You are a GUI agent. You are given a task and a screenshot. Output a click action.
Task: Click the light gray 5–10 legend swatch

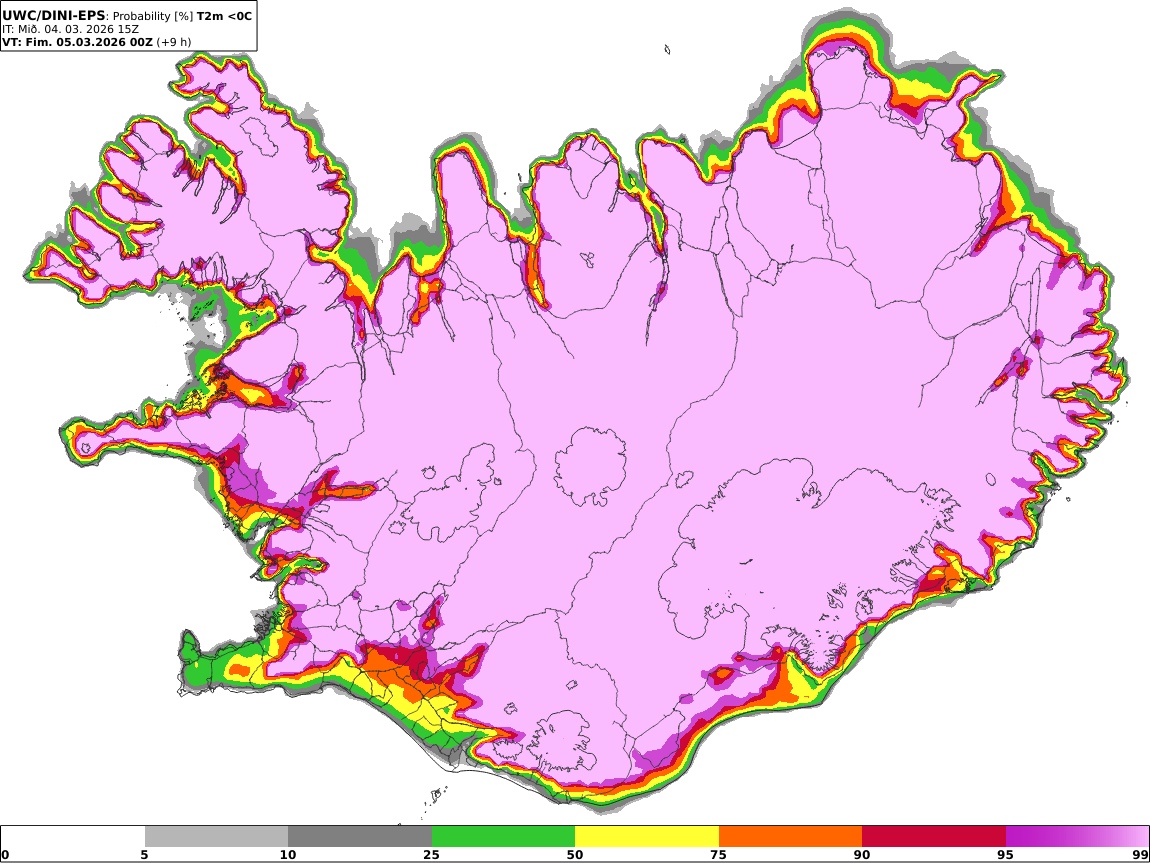216,837
